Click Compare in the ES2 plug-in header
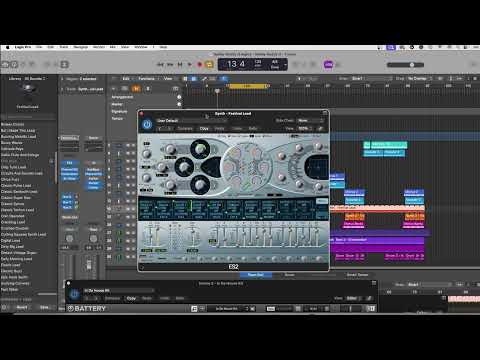Viewport: 480px width, 360px height. [x=185, y=128]
